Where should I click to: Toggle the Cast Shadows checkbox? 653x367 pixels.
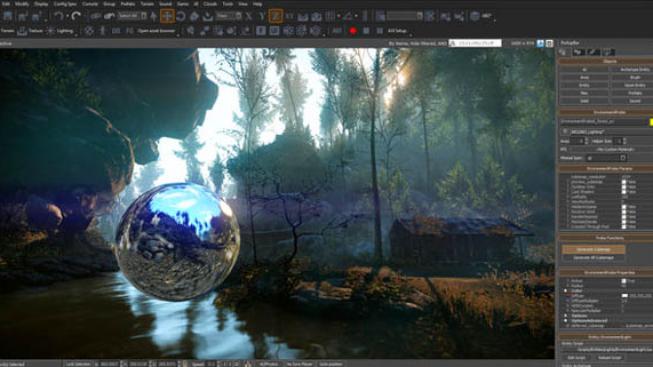point(624,192)
